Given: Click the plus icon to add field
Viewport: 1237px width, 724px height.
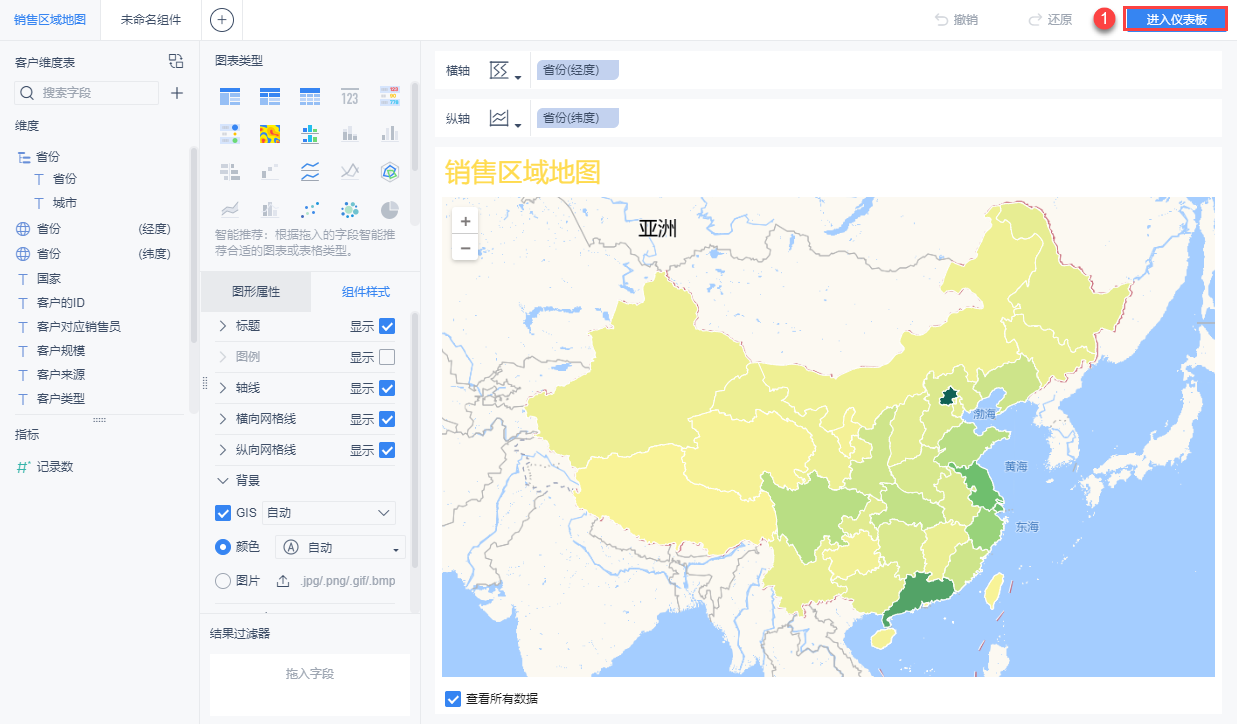Looking at the screenshot, I should (x=177, y=93).
